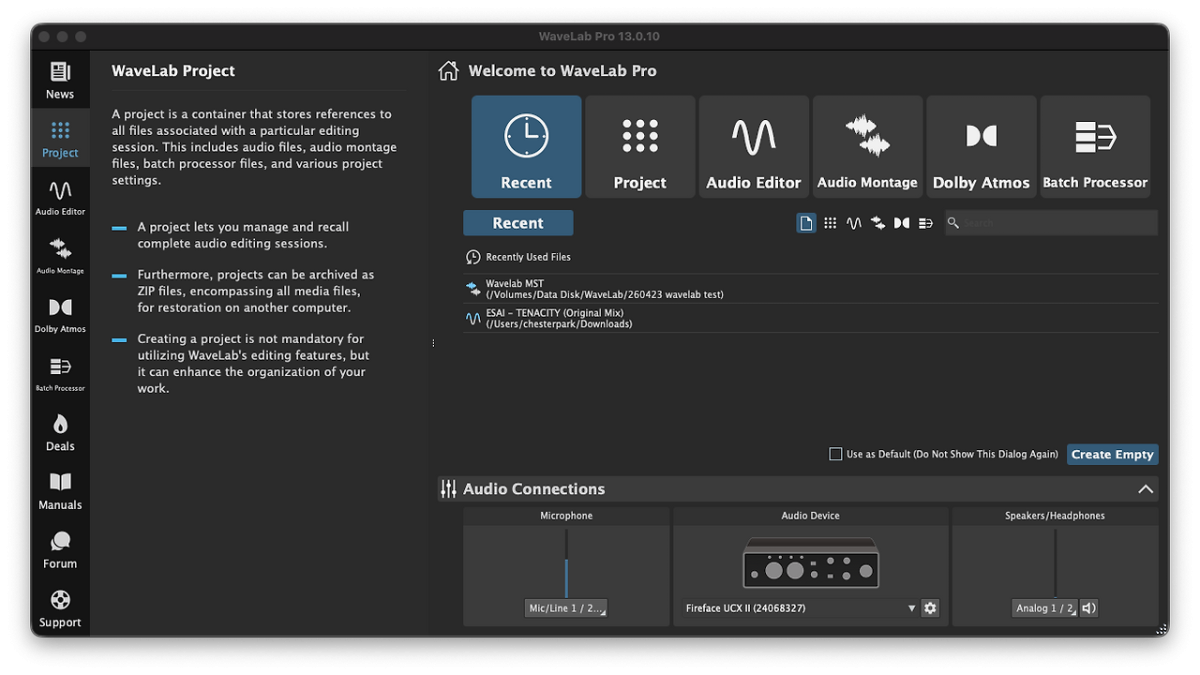Open Analog 1 / 2 output selector
The height and width of the screenshot is (675, 1200).
(x=1044, y=608)
